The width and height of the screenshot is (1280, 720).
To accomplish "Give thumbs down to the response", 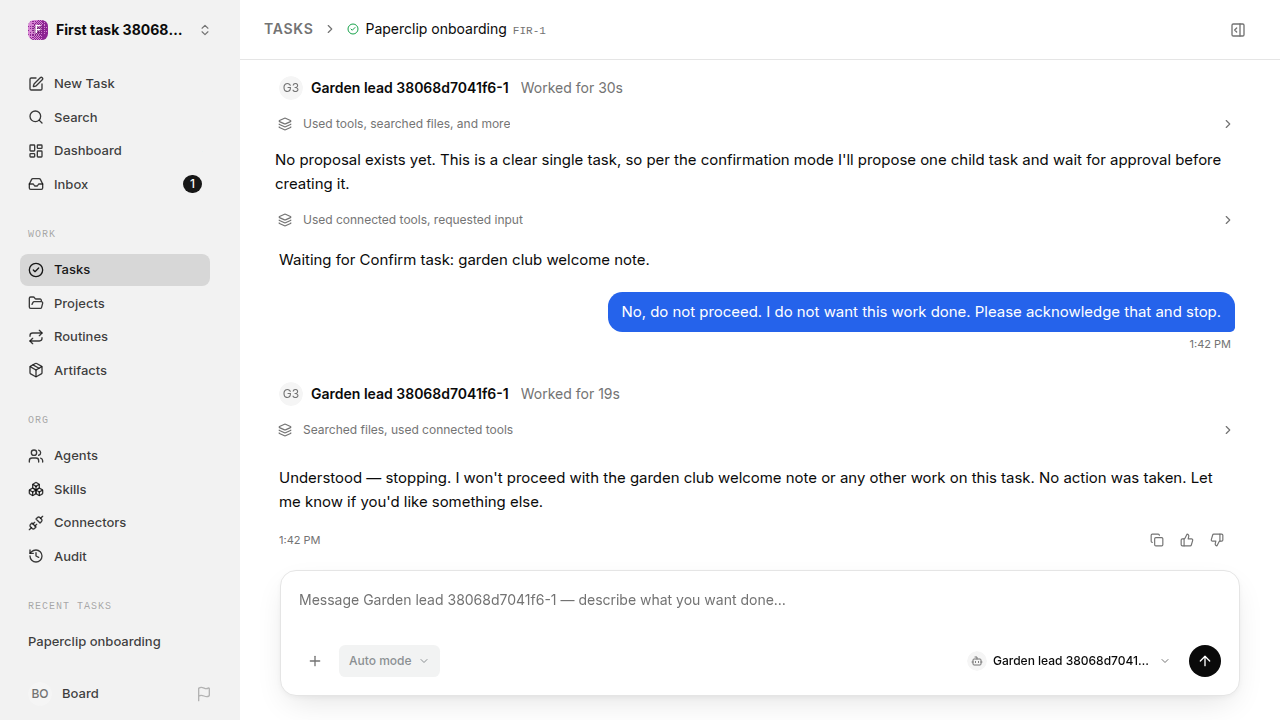I will pyautogui.click(x=1217, y=540).
